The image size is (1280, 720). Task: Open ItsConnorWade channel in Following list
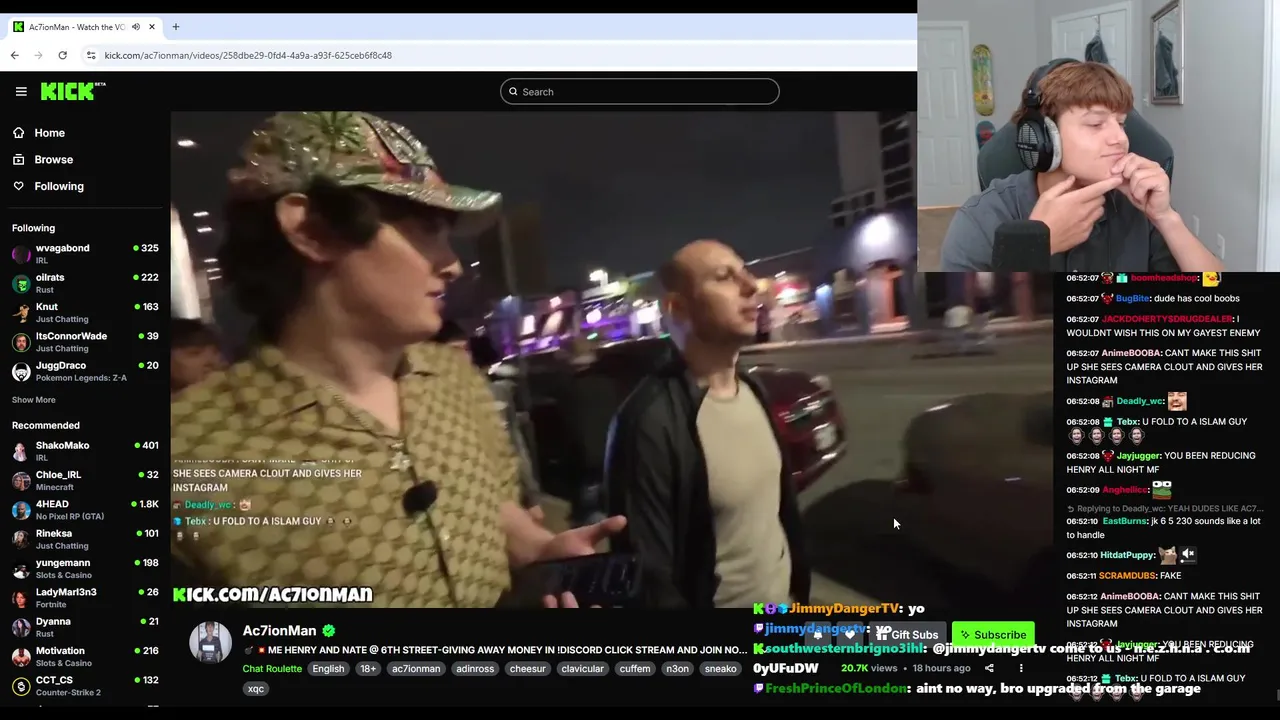point(85,341)
